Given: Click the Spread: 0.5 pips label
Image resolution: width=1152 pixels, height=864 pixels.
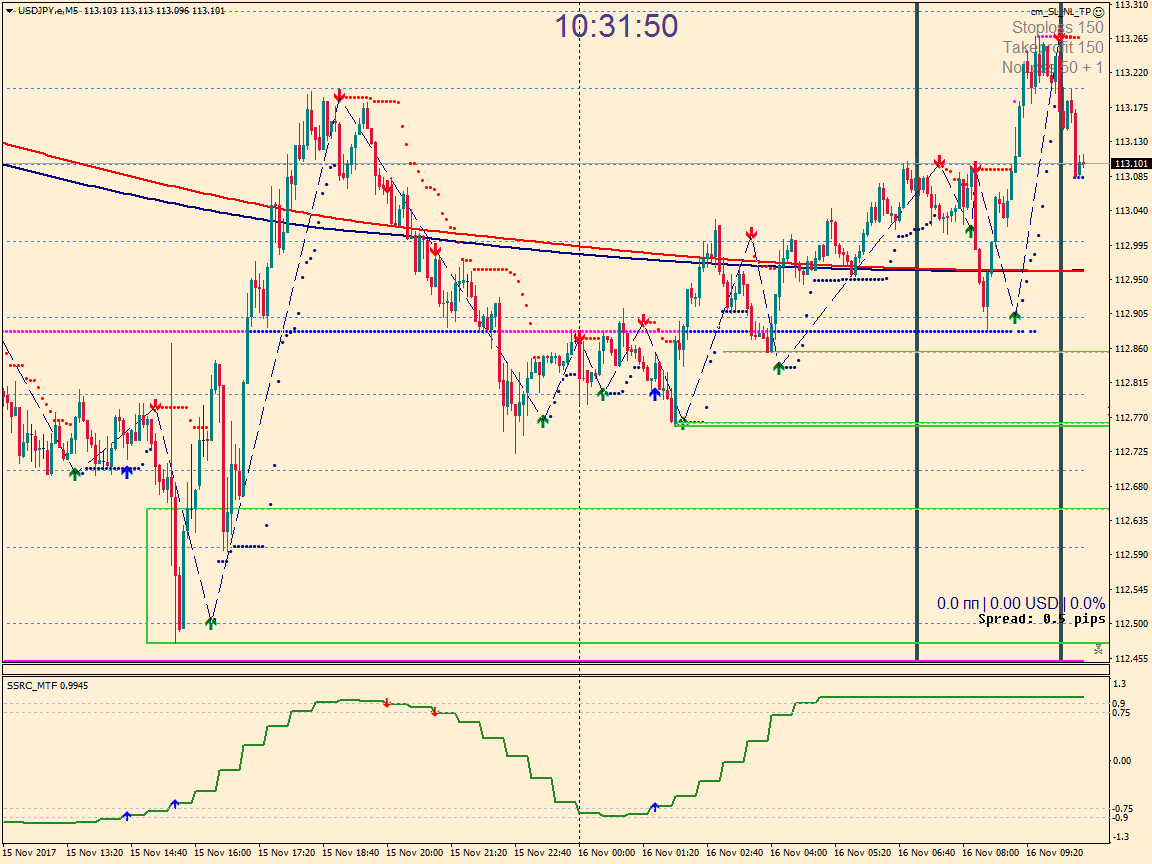Looking at the screenshot, I should click(1042, 619).
